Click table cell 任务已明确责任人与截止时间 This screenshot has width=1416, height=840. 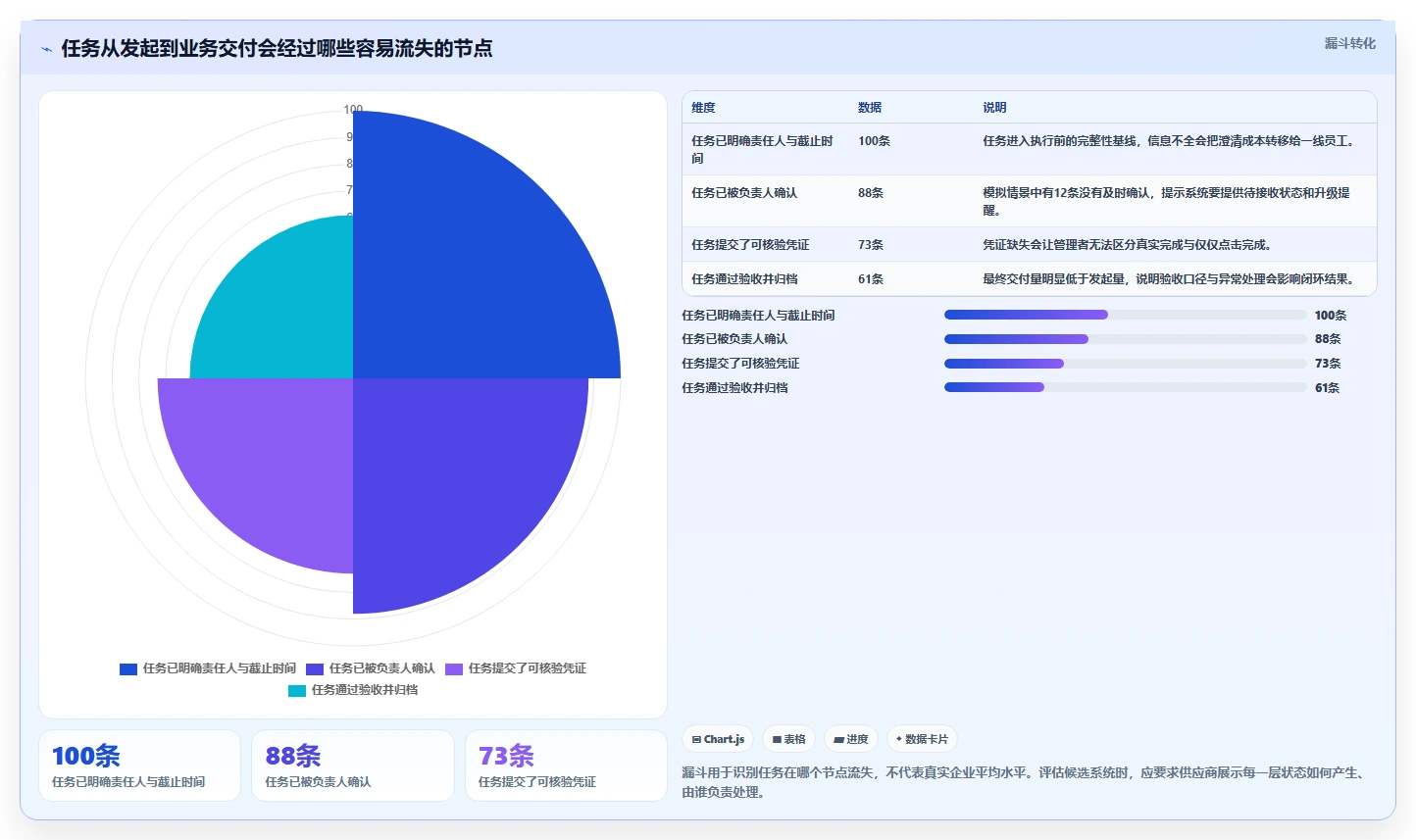(x=763, y=149)
